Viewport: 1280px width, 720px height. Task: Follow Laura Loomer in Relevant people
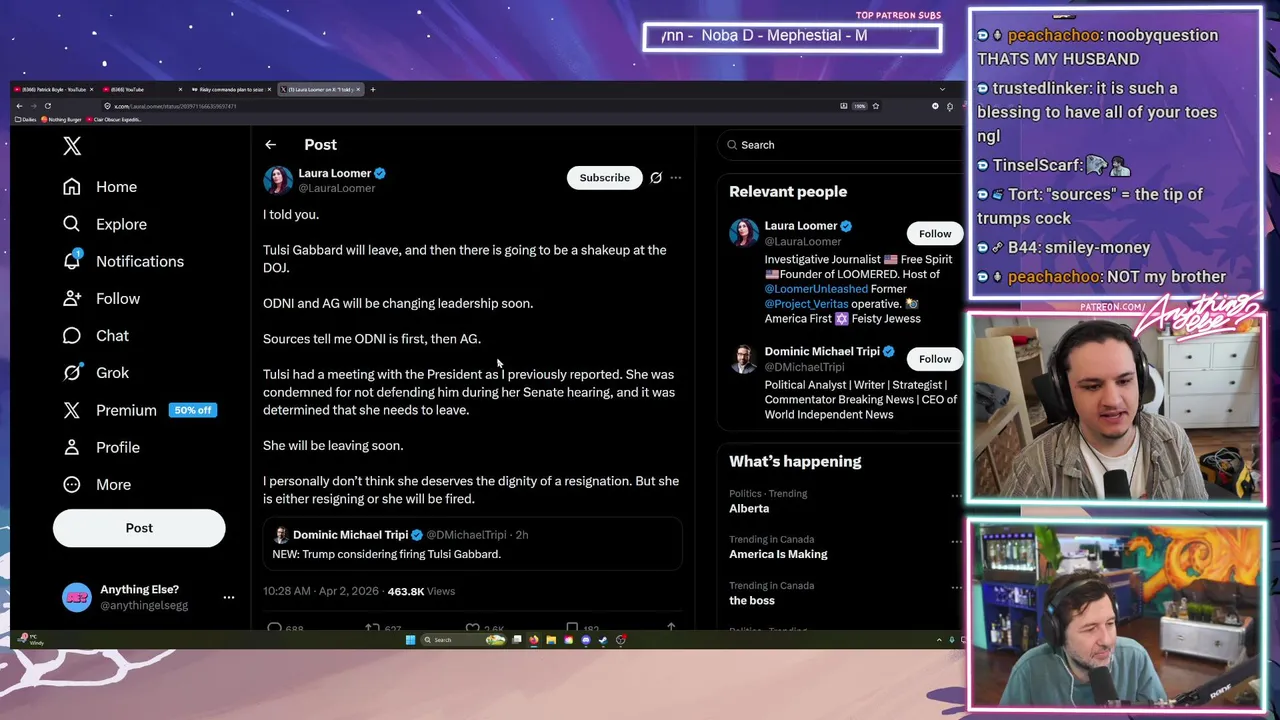point(935,233)
